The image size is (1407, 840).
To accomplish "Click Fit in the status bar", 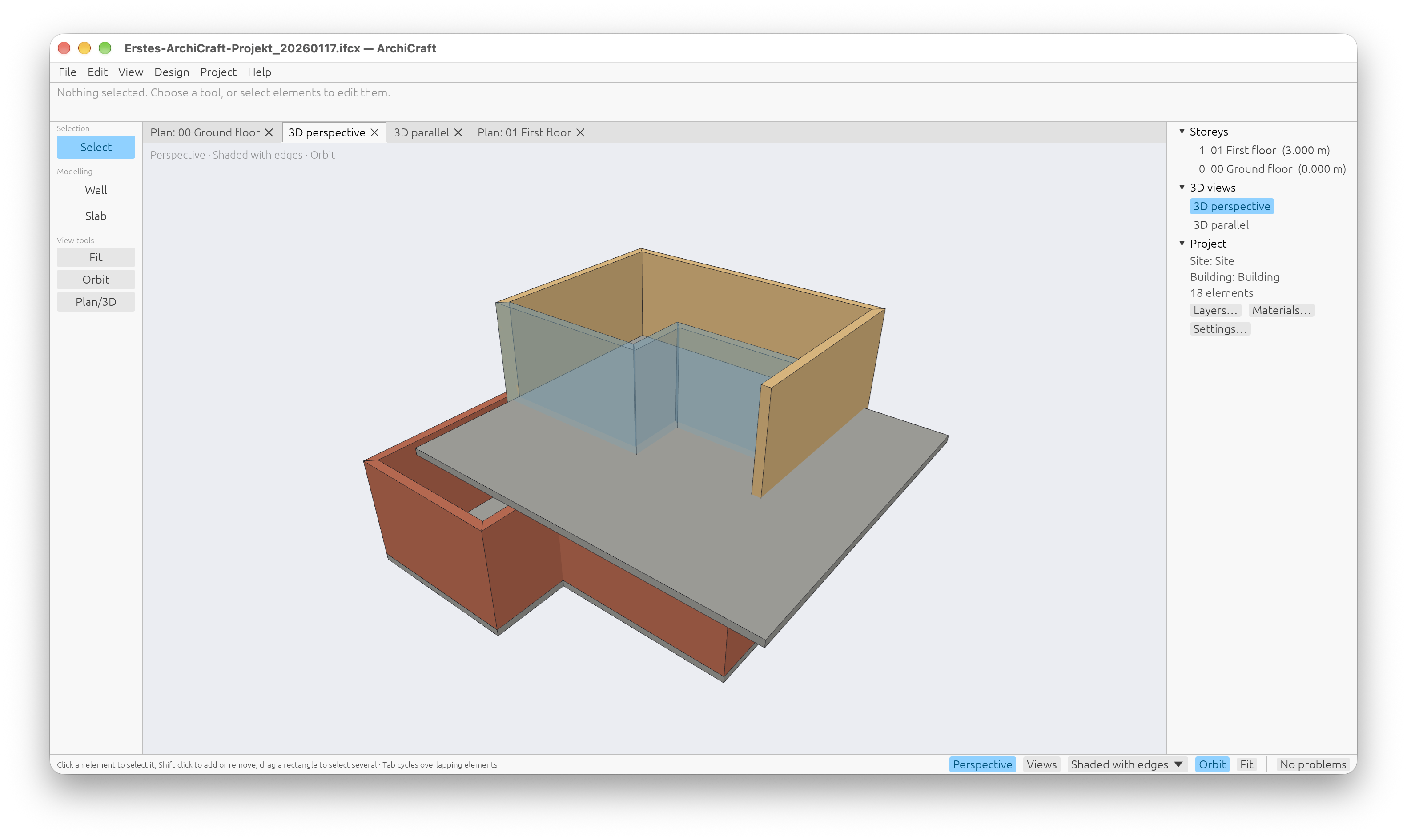I will point(1246,764).
